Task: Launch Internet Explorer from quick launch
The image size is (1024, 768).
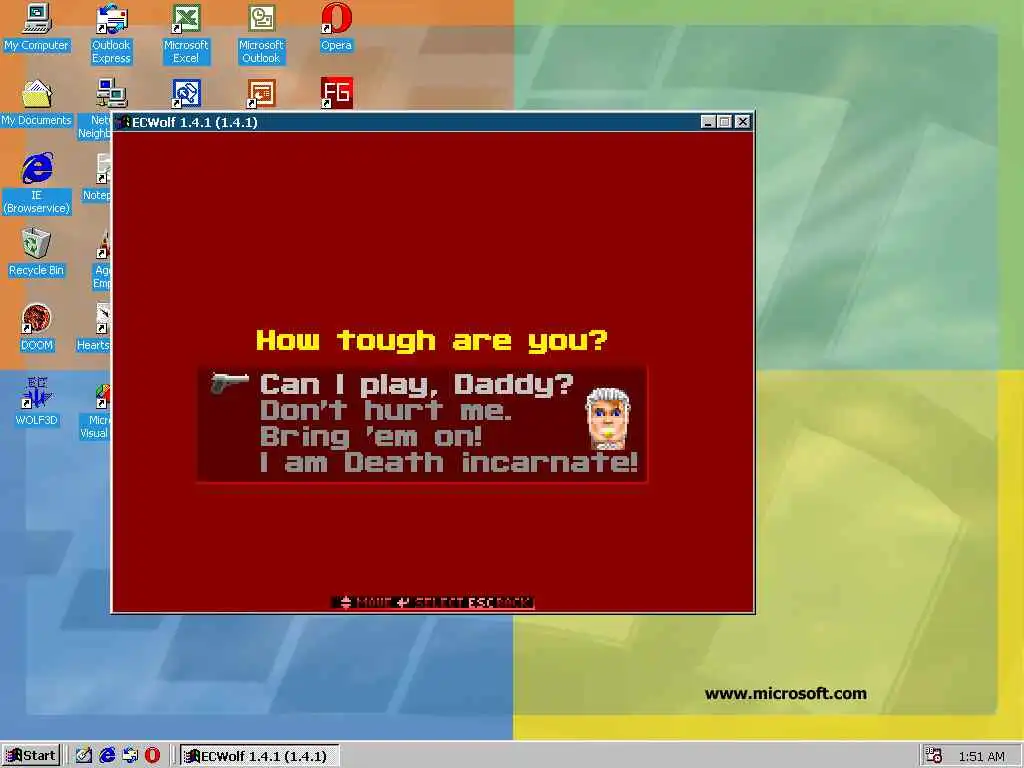Action: point(106,756)
